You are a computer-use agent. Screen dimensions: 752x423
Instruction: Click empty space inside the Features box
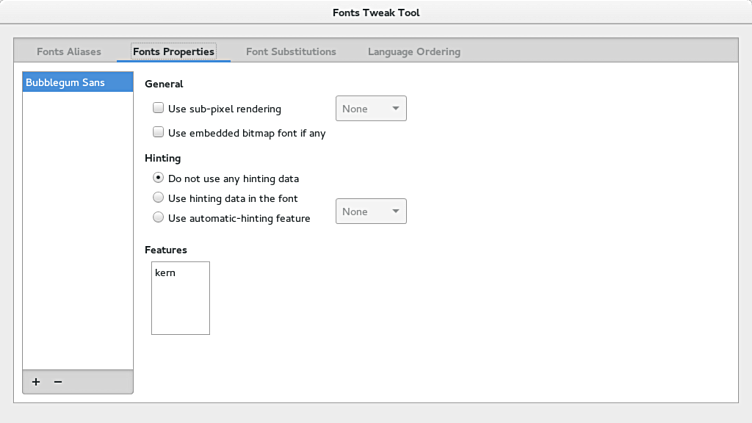point(180,310)
